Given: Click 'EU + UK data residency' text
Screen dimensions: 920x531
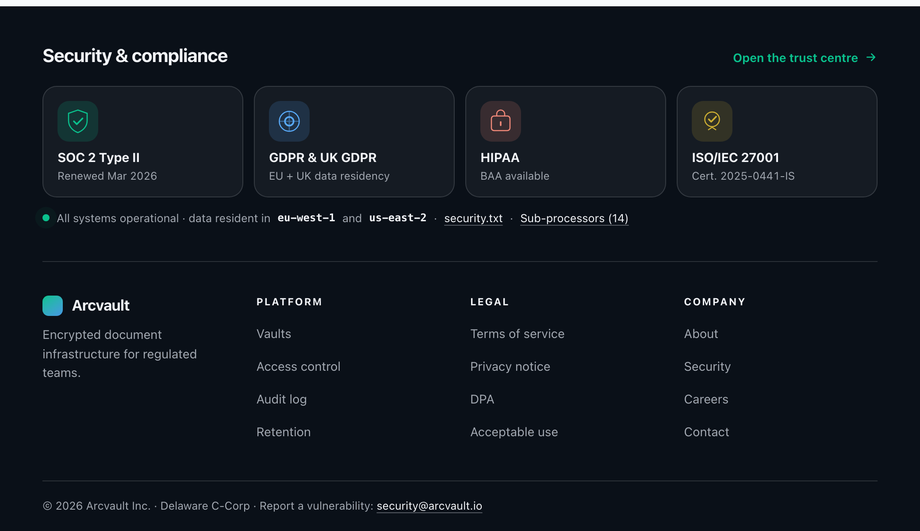Looking at the screenshot, I should pyautogui.click(x=329, y=176).
